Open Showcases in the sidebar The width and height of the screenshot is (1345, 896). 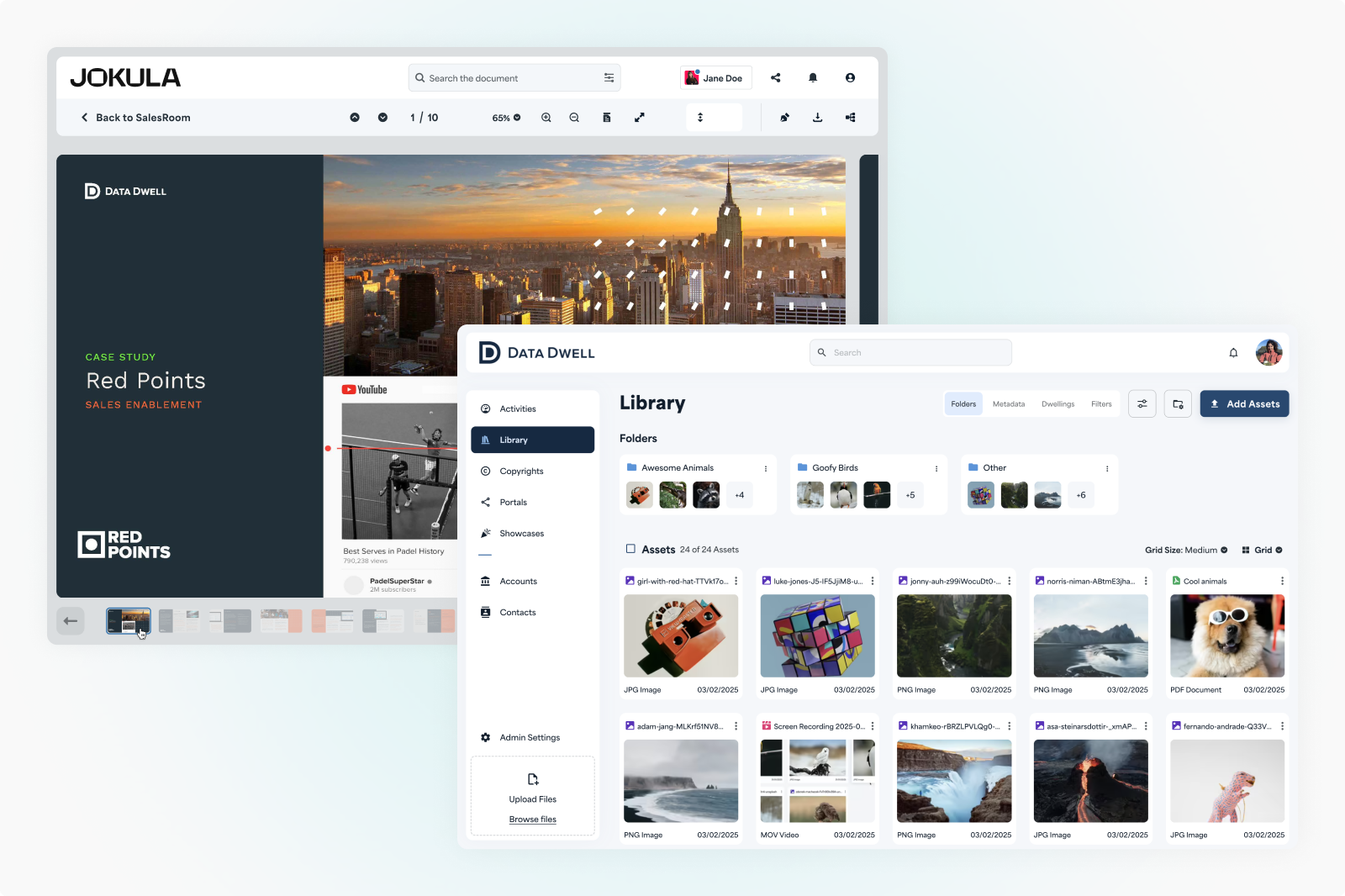[x=533, y=534]
